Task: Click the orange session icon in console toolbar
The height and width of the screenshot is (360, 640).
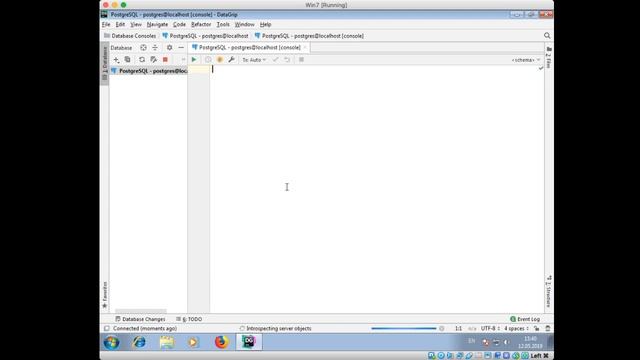Action: (x=220, y=60)
